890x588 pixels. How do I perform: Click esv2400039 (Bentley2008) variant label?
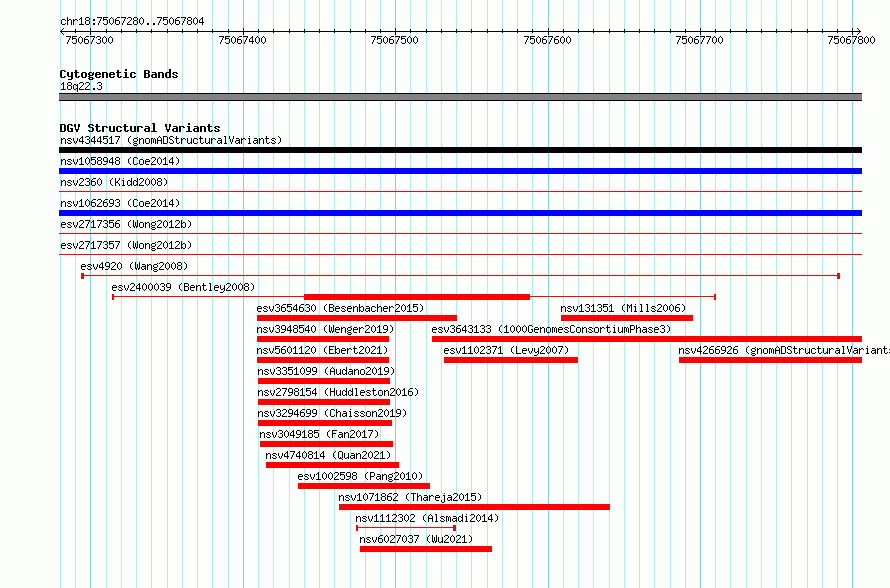(x=183, y=287)
